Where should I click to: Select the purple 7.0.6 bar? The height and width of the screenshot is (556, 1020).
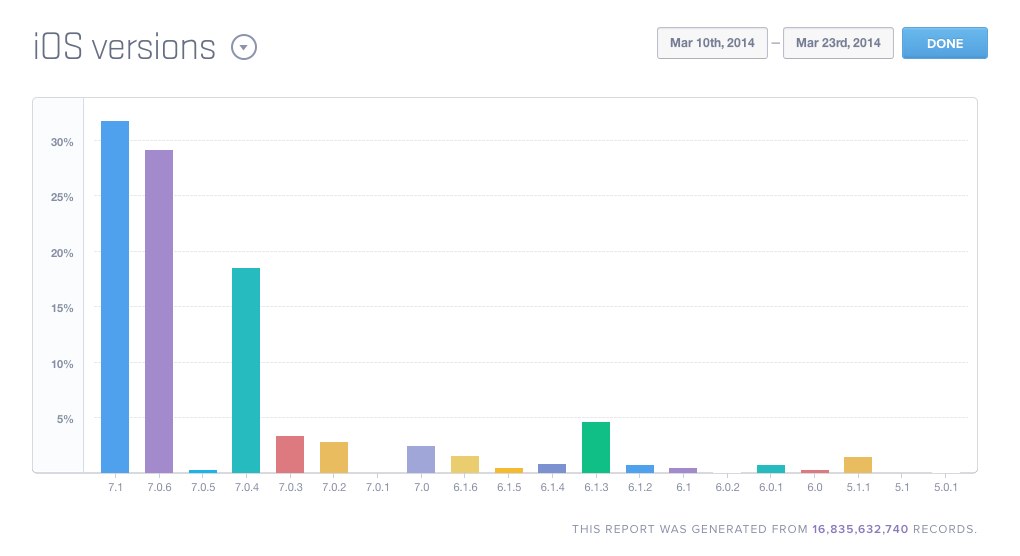coord(159,310)
